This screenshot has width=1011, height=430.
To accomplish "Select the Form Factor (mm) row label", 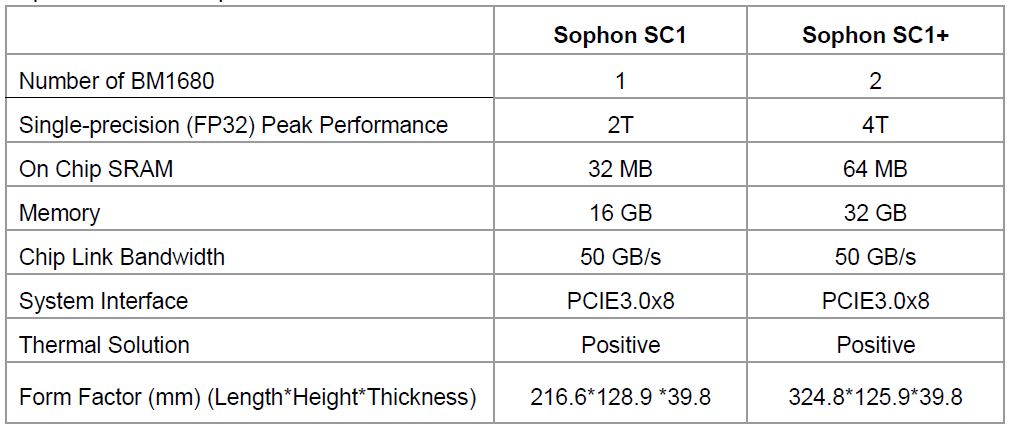I will coord(247,397).
